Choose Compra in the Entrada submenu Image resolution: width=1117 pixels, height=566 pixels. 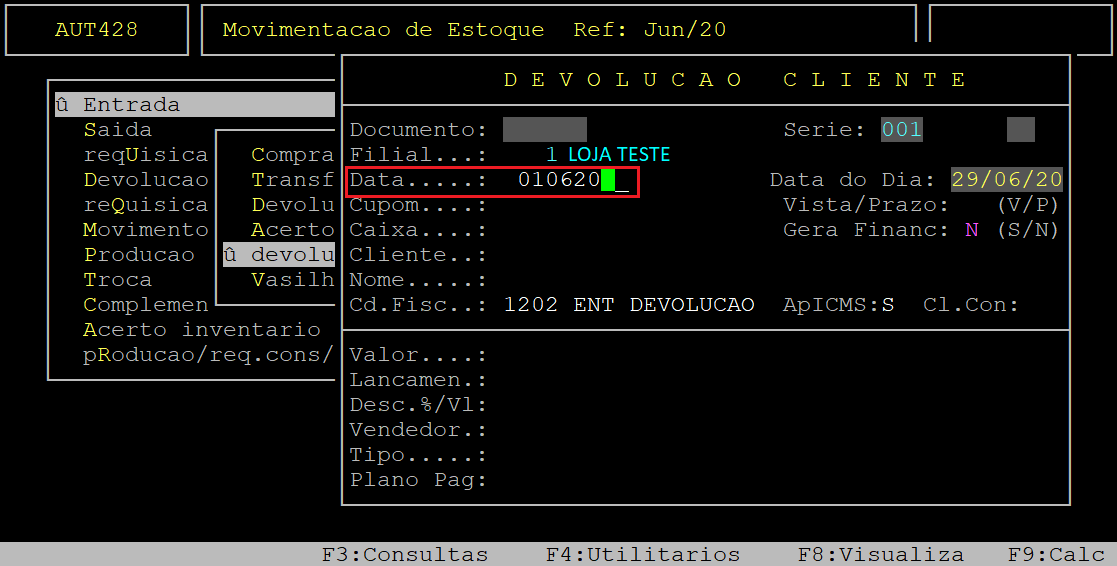point(291,155)
